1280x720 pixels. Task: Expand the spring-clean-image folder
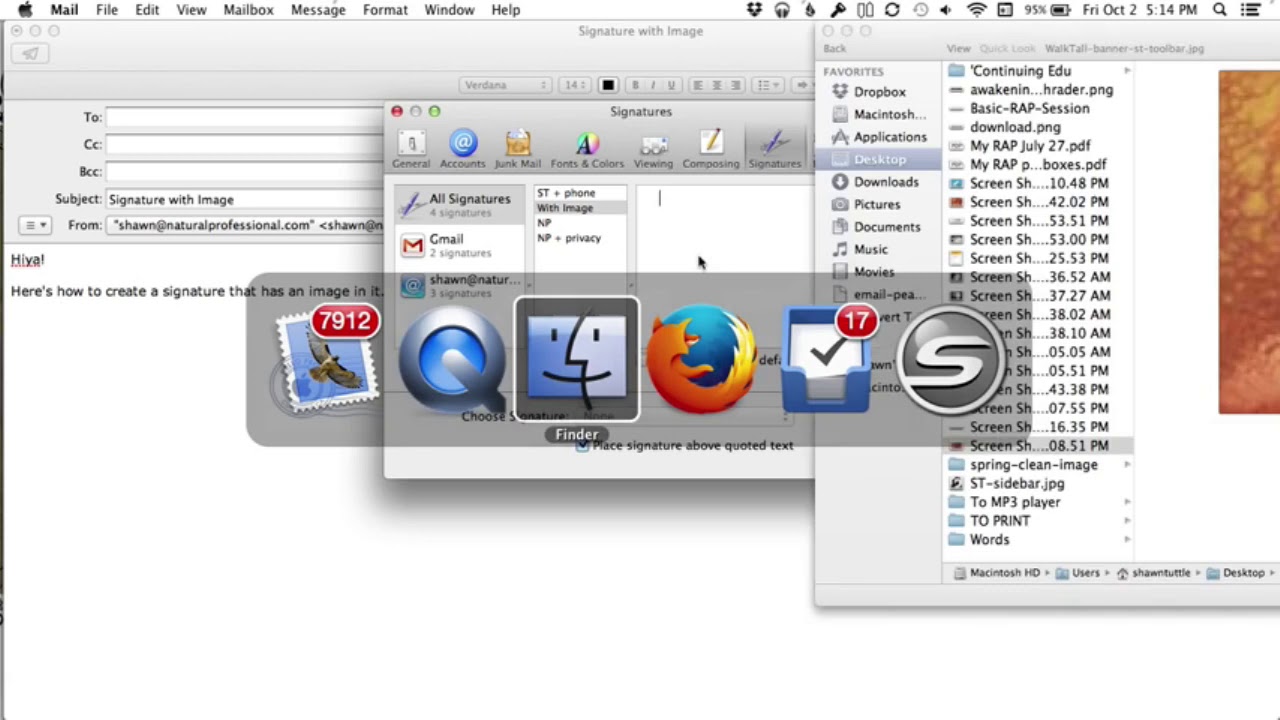tap(1127, 465)
